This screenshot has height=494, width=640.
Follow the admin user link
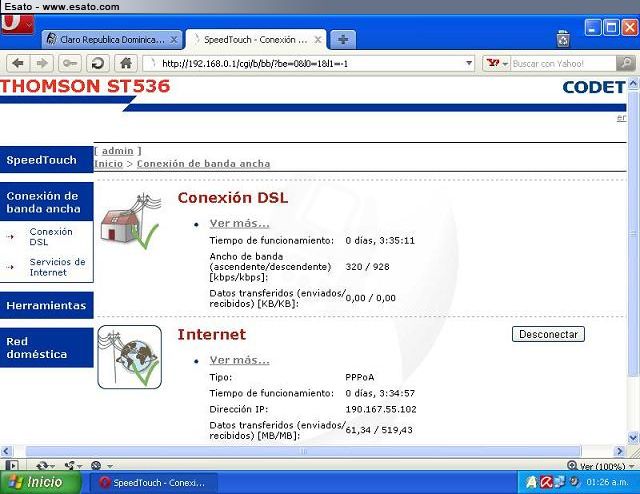(x=118, y=151)
